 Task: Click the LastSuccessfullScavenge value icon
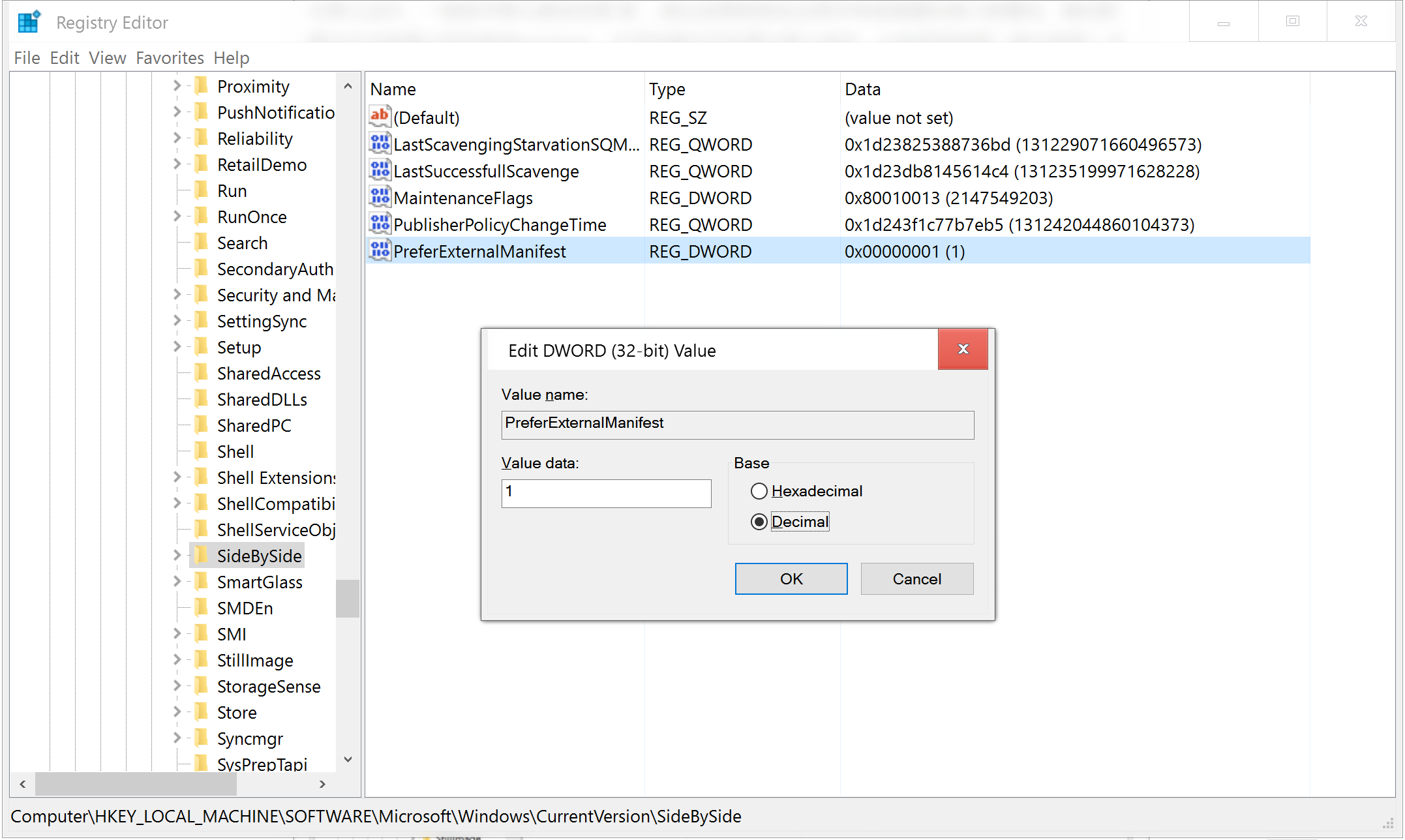point(380,170)
